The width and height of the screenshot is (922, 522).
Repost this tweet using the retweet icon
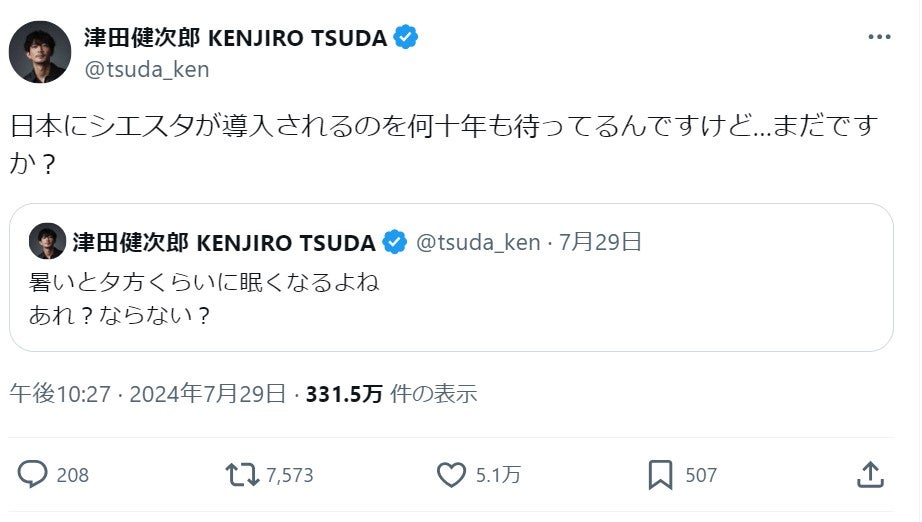point(243,474)
